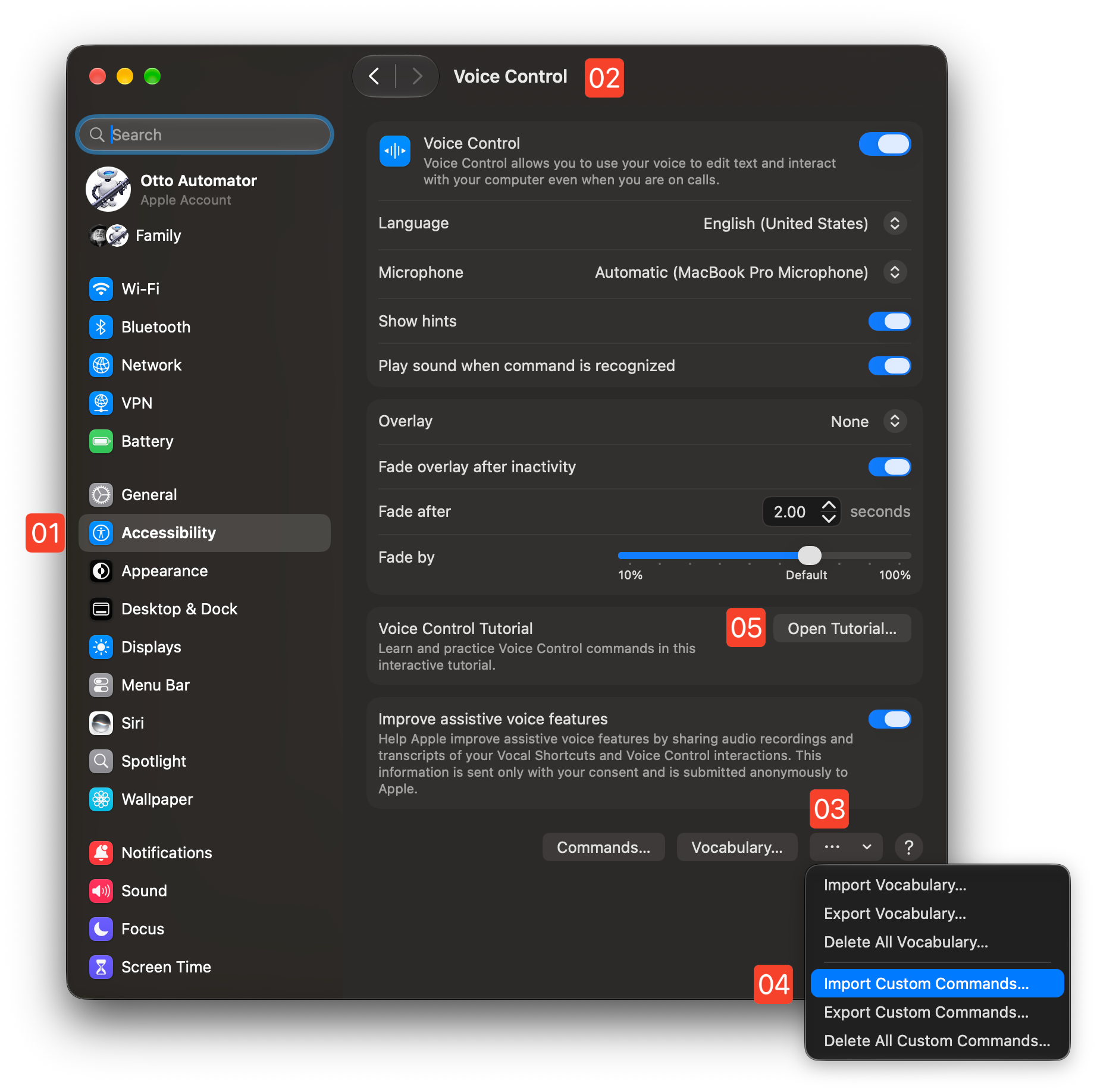Viewport: 1097px width, 1092px height.
Task: Open General gear icon
Action: (101, 495)
